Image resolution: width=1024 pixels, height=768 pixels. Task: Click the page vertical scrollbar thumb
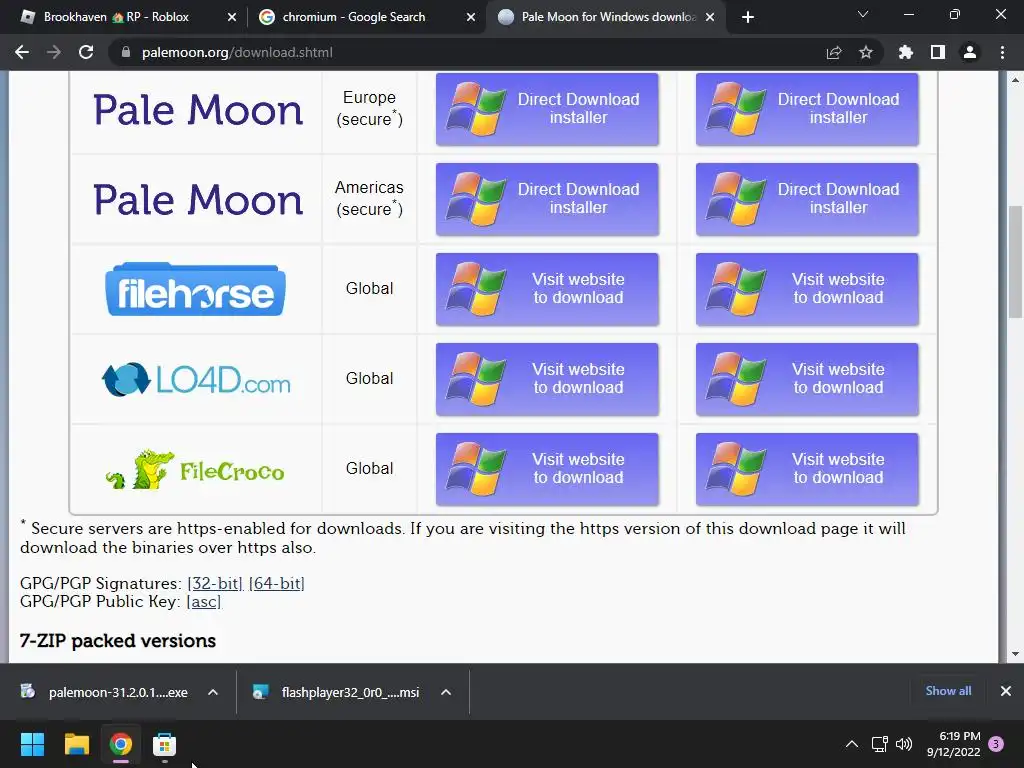[1015, 261]
